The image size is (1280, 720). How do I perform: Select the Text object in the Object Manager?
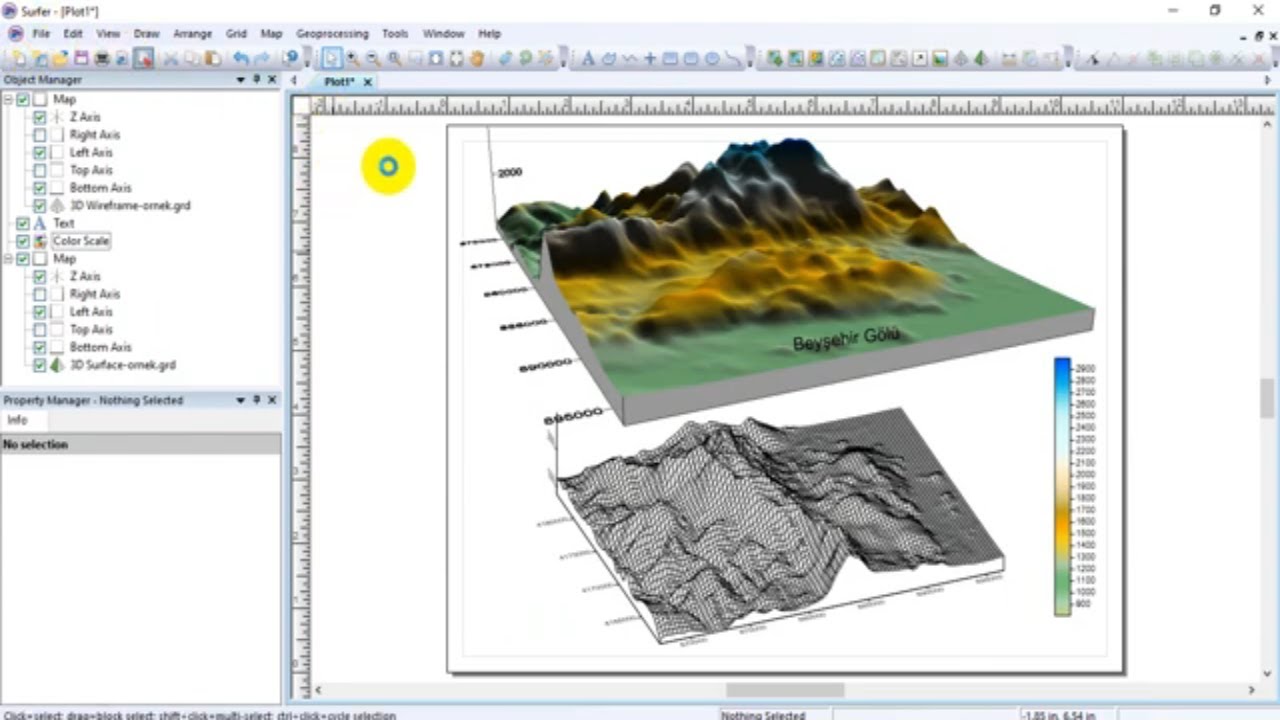[x=64, y=224]
